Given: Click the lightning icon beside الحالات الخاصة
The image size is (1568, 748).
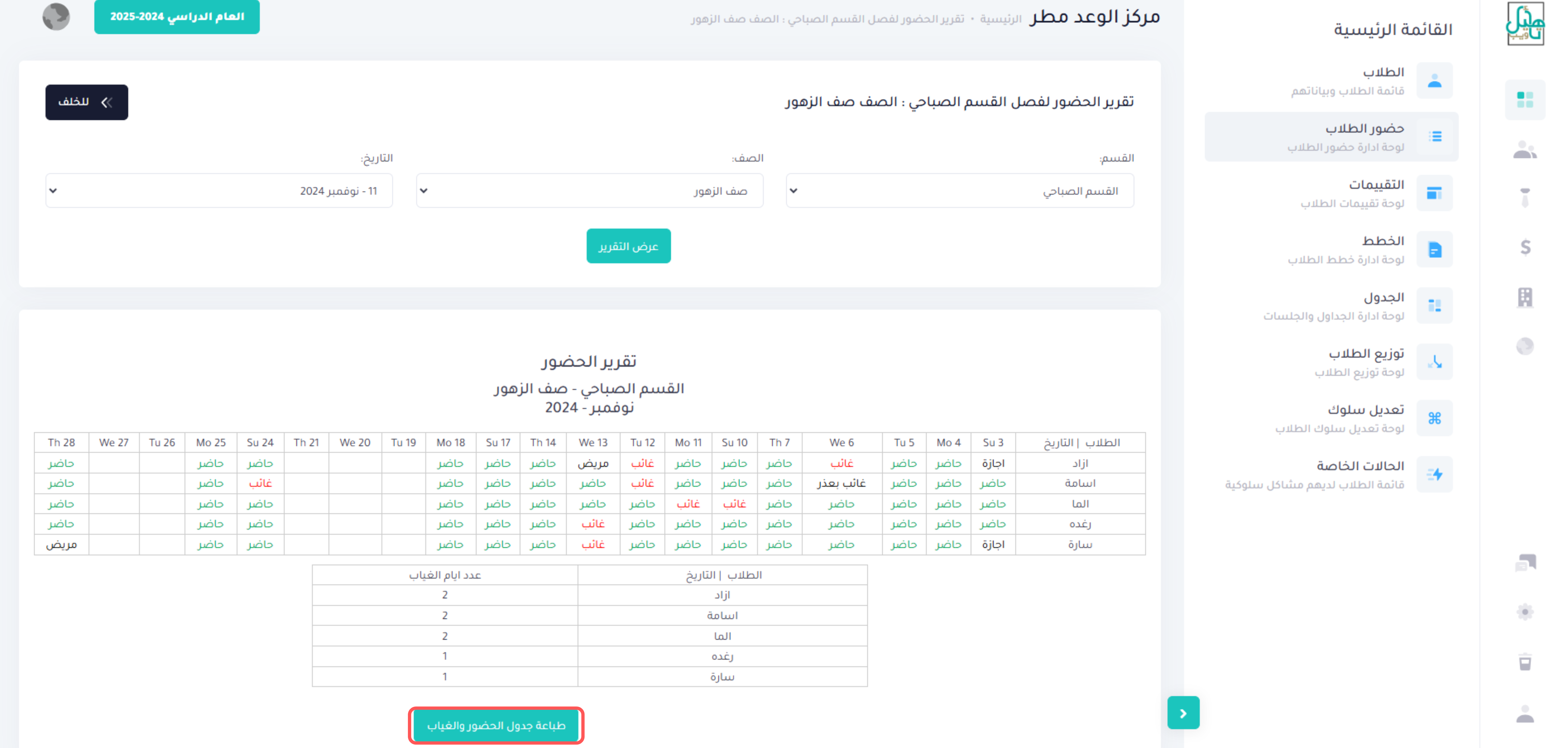Looking at the screenshot, I should tap(1435, 474).
